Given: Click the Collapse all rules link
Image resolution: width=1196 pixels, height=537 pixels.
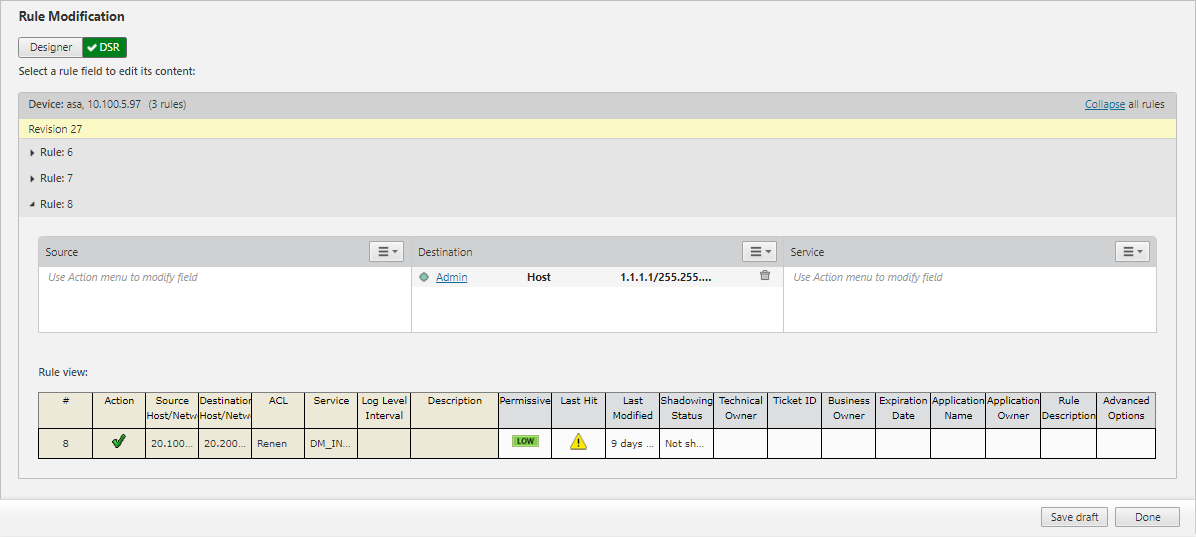Looking at the screenshot, I should click(1104, 104).
